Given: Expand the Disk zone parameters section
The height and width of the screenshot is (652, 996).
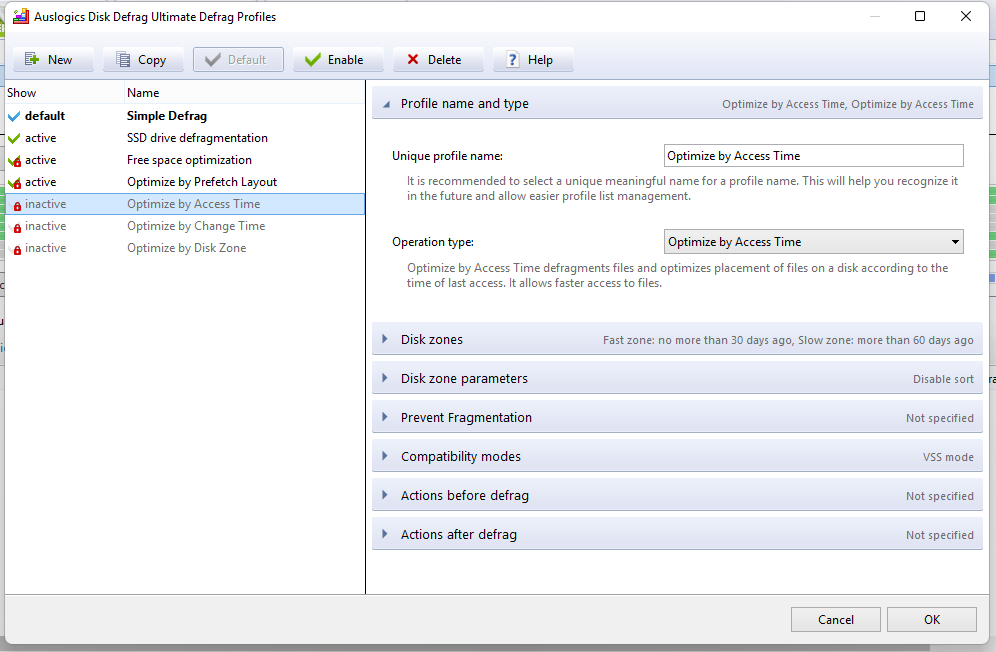Looking at the screenshot, I should tap(385, 378).
